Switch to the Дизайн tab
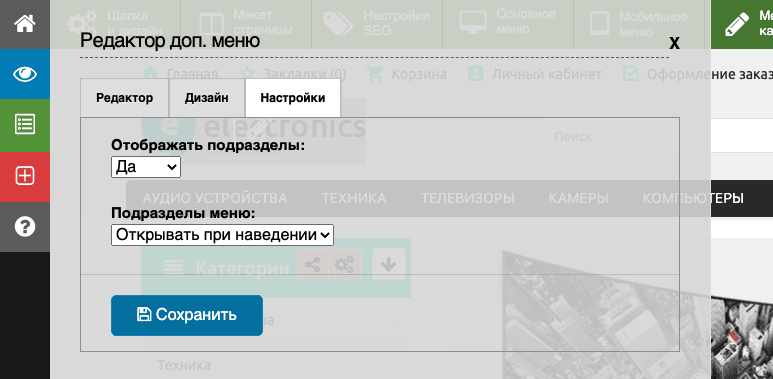This screenshot has width=773, height=379. (x=207, y=98)
